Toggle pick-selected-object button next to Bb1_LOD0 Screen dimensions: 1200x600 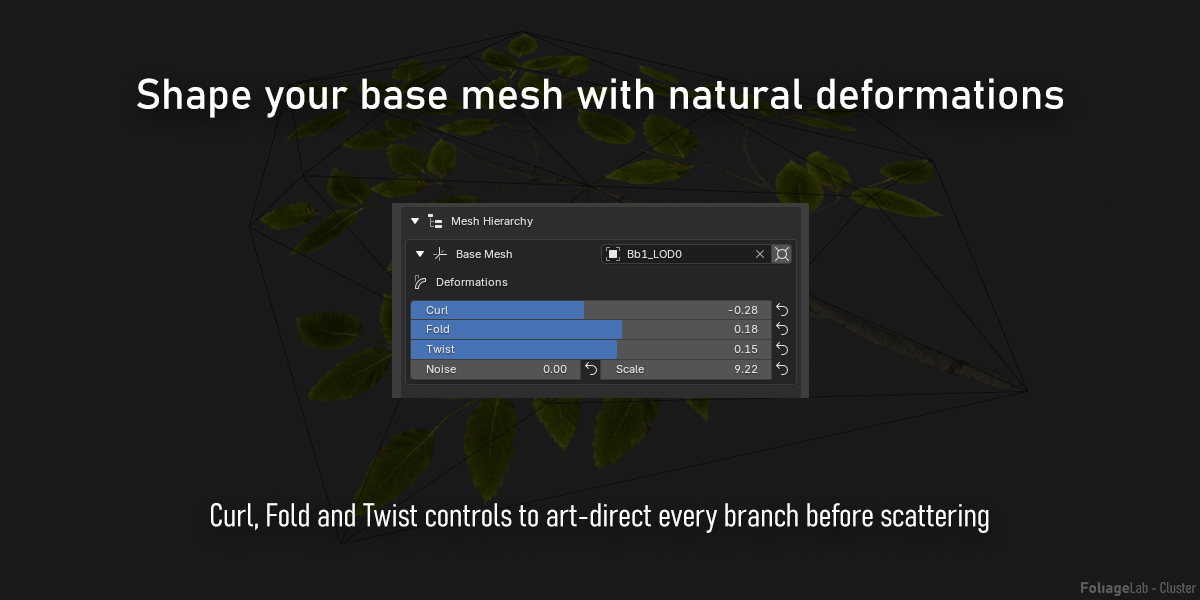pos(782,254)
